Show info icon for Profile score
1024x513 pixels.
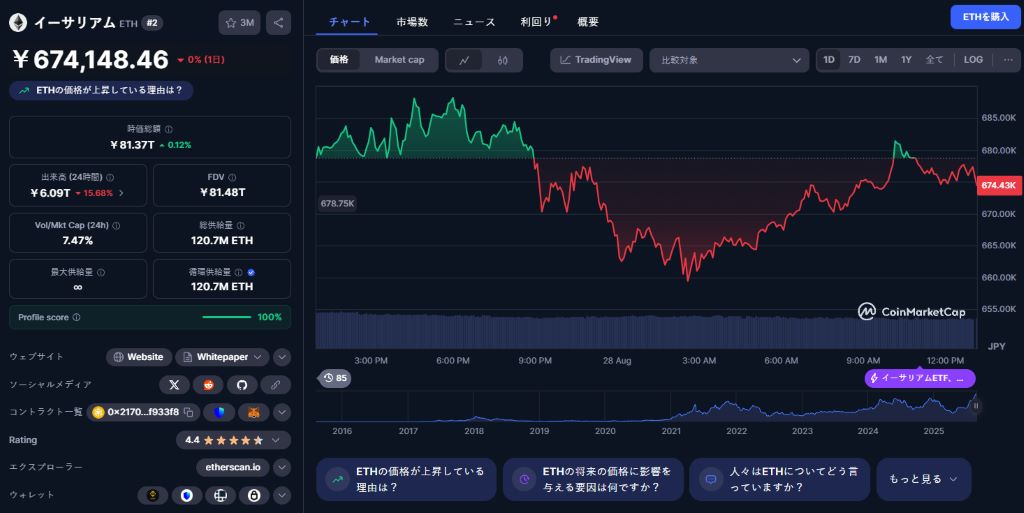76,317
